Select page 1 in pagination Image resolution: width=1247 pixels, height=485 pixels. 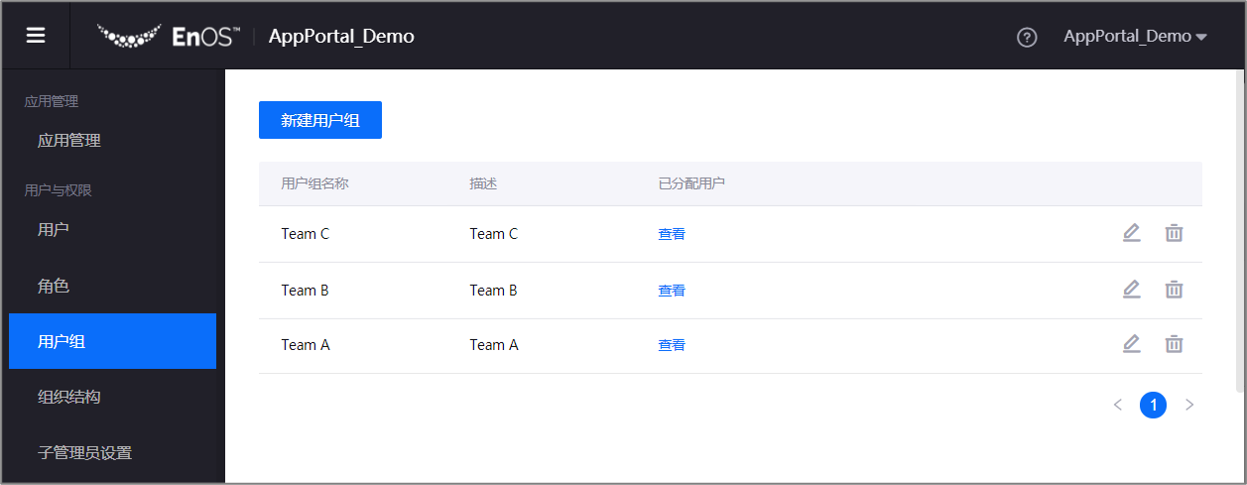[1153, 405]
